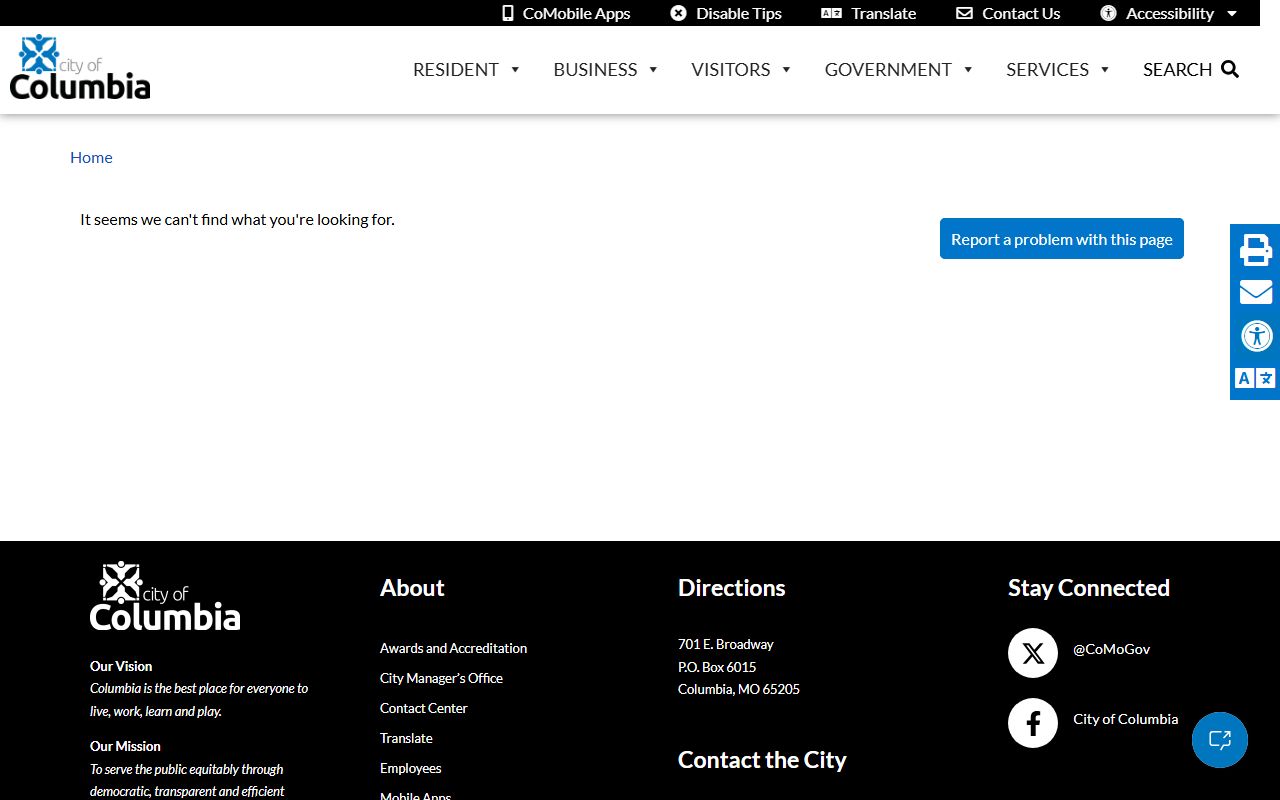
Task: Go to the Home breadcrumb link
Action: (91, 157)
